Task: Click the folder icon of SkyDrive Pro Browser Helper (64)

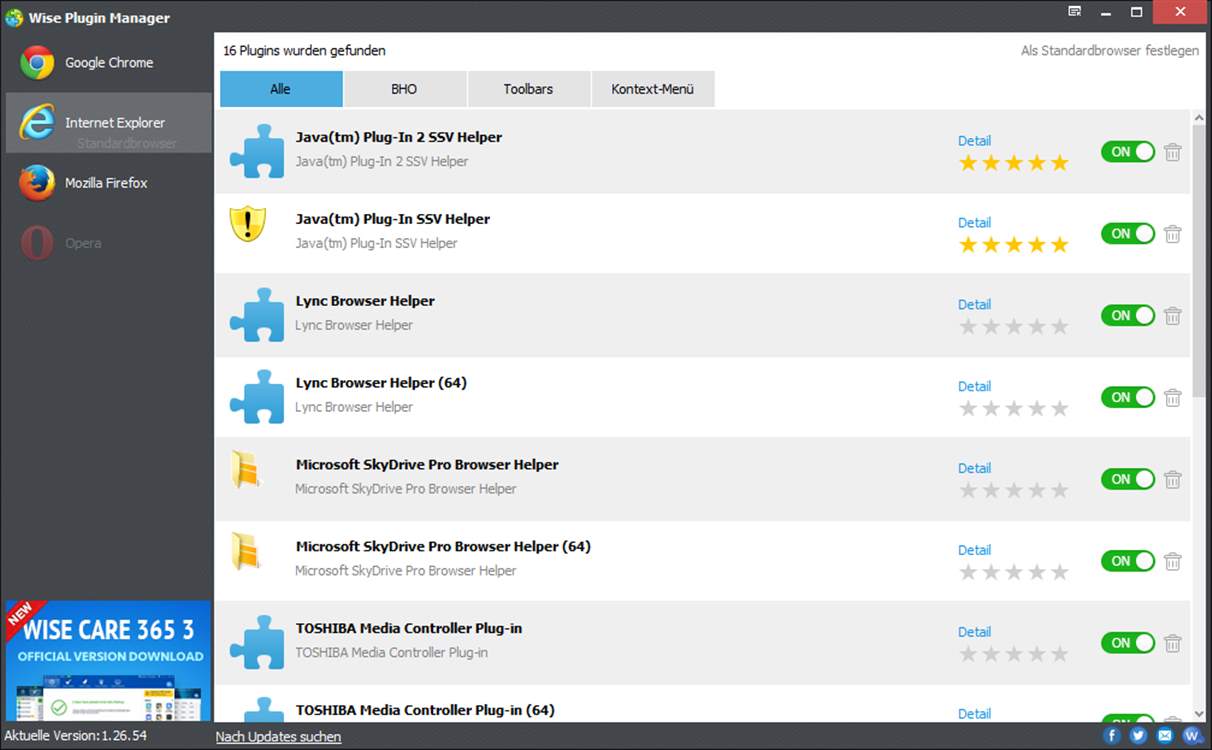Action: tap(246, 552)
